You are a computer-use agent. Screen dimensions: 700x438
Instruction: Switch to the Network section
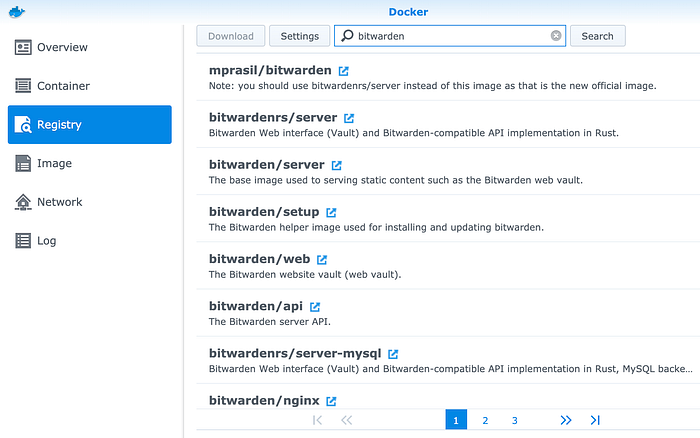tap(90, 202)
